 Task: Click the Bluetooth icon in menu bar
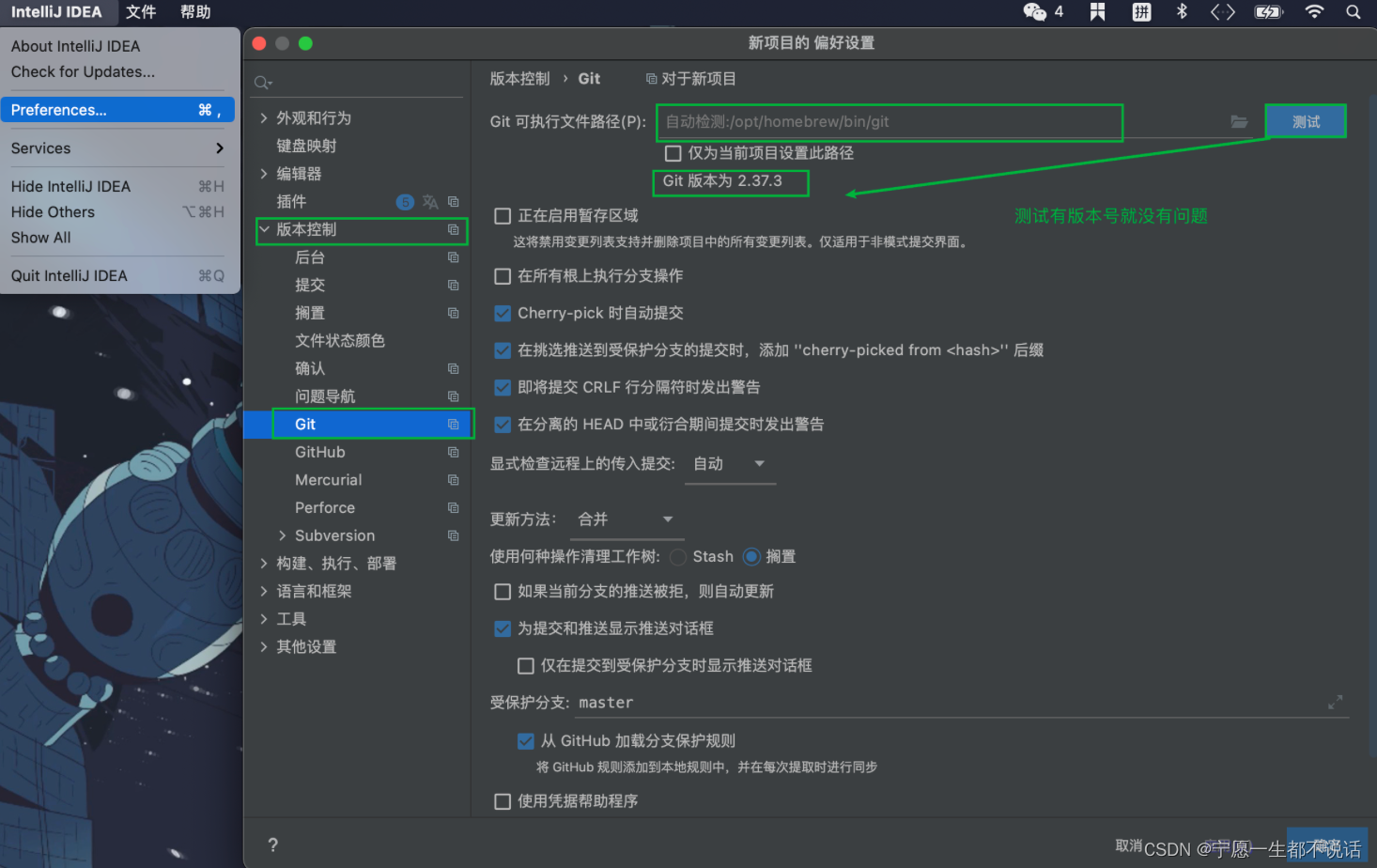click(x=1182, y=11)
